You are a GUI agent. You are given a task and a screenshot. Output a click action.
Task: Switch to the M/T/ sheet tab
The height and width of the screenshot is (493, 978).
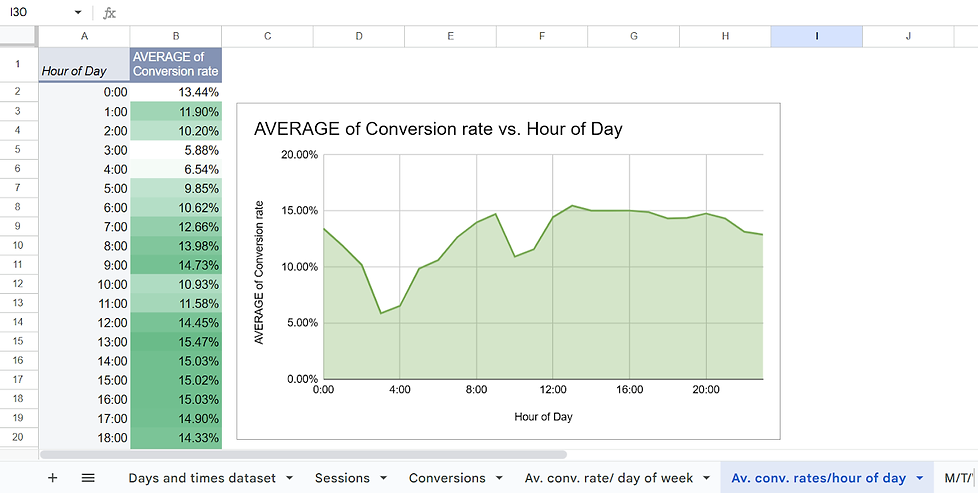(x=959, y=478)
